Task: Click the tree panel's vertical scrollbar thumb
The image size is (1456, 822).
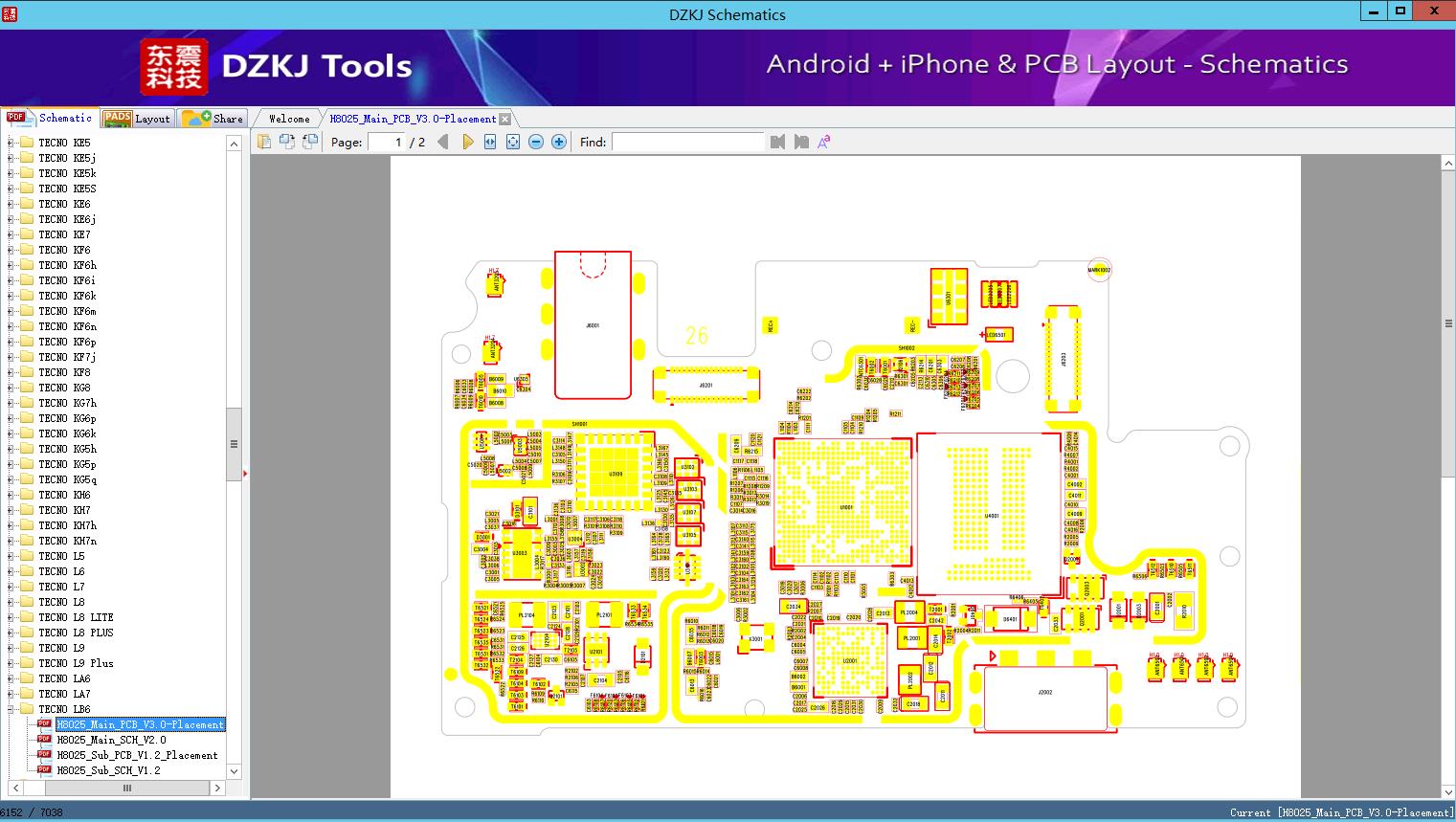Action: click(x=234, y=444)
